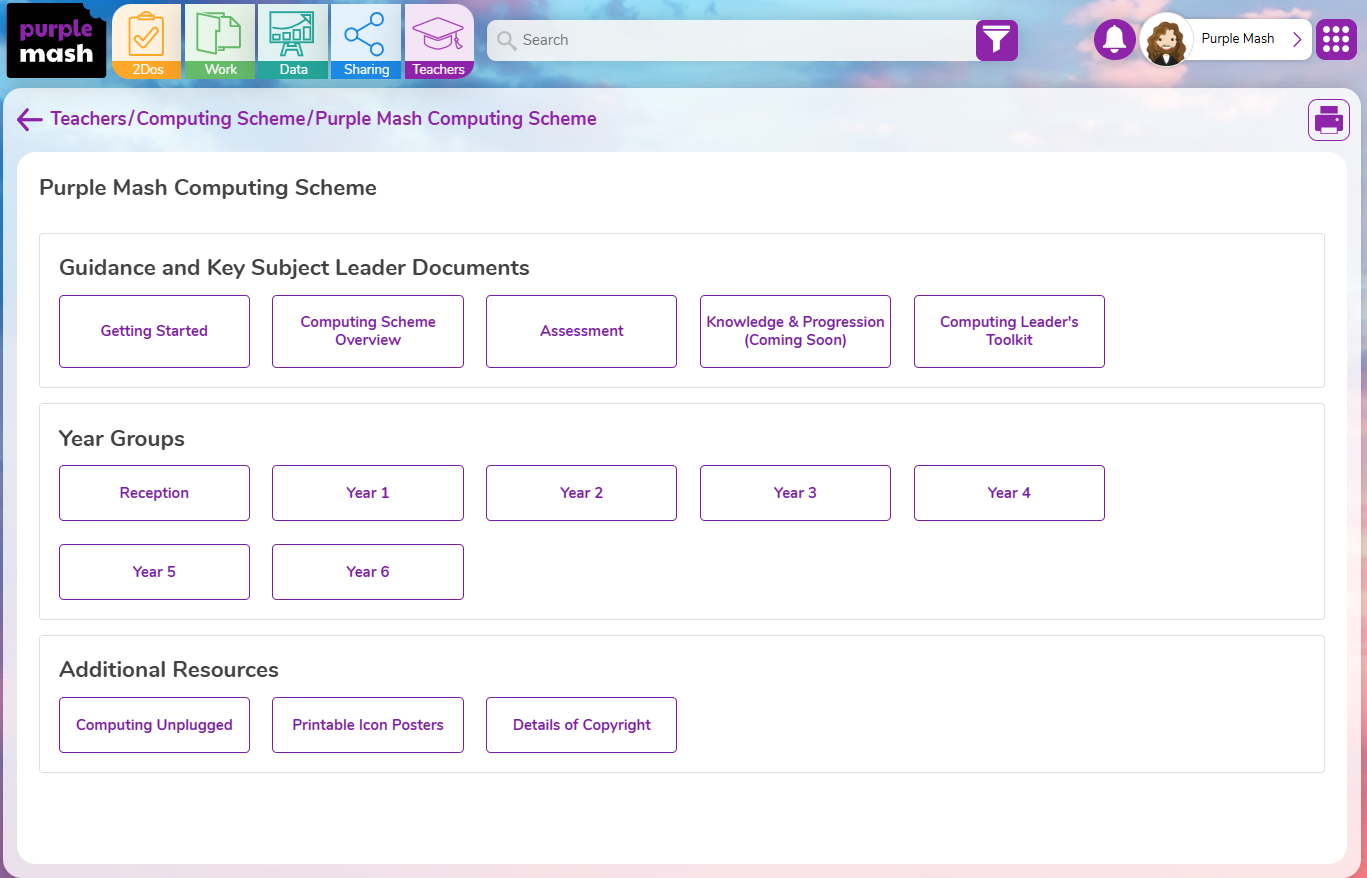Select the Year 3 group

click(795, 493)
